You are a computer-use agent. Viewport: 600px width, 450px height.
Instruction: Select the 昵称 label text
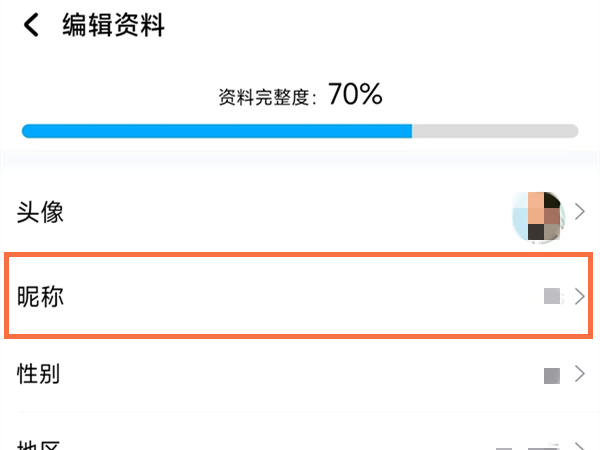click(41, 295)
